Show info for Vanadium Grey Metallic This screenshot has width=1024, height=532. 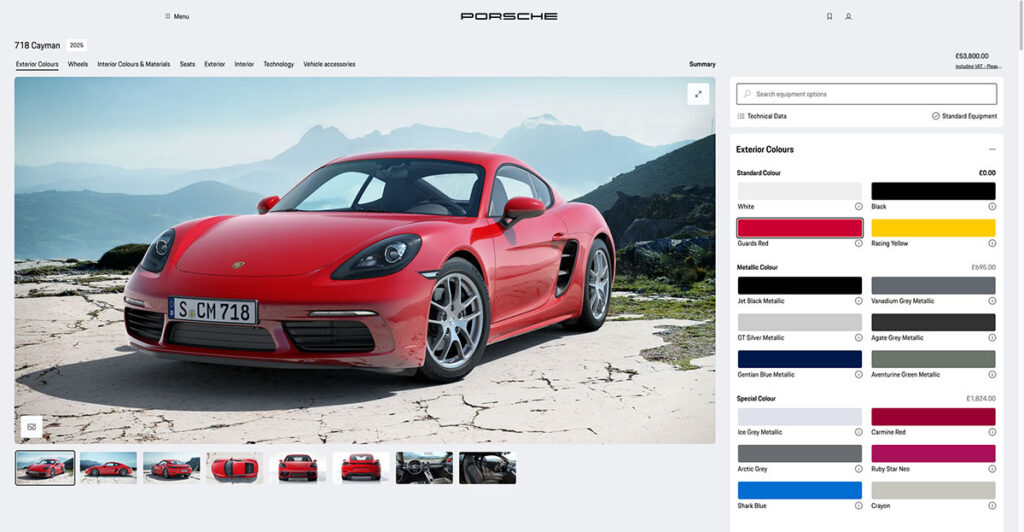(992, 301)
